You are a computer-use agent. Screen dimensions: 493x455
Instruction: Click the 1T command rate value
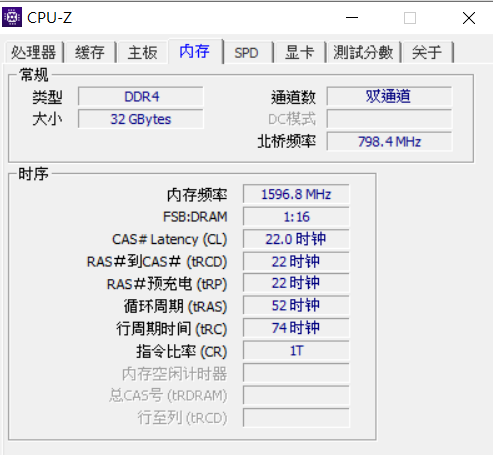point(296,350)
